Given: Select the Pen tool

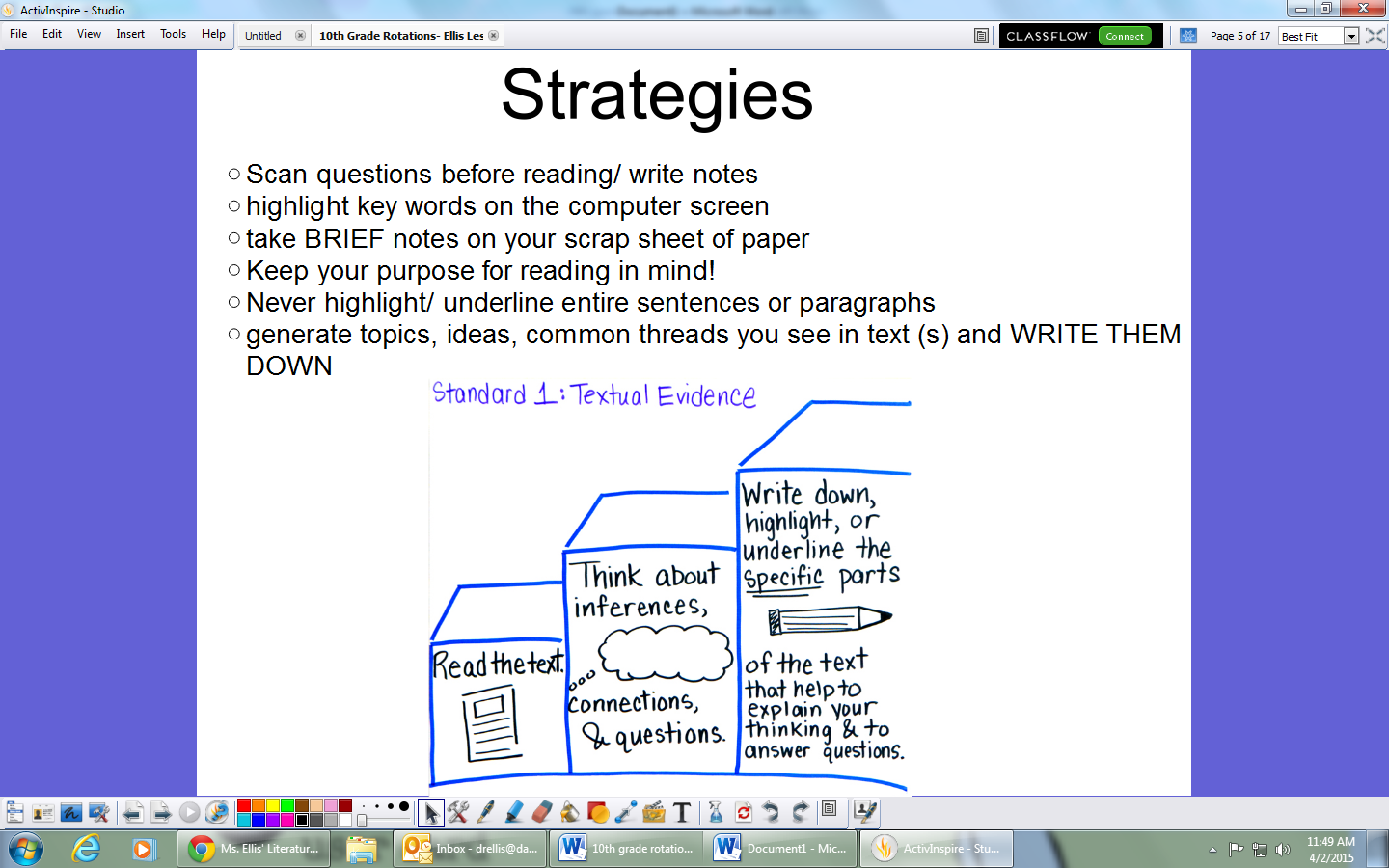Looking at the screenshot, I should tap(486, 812).
